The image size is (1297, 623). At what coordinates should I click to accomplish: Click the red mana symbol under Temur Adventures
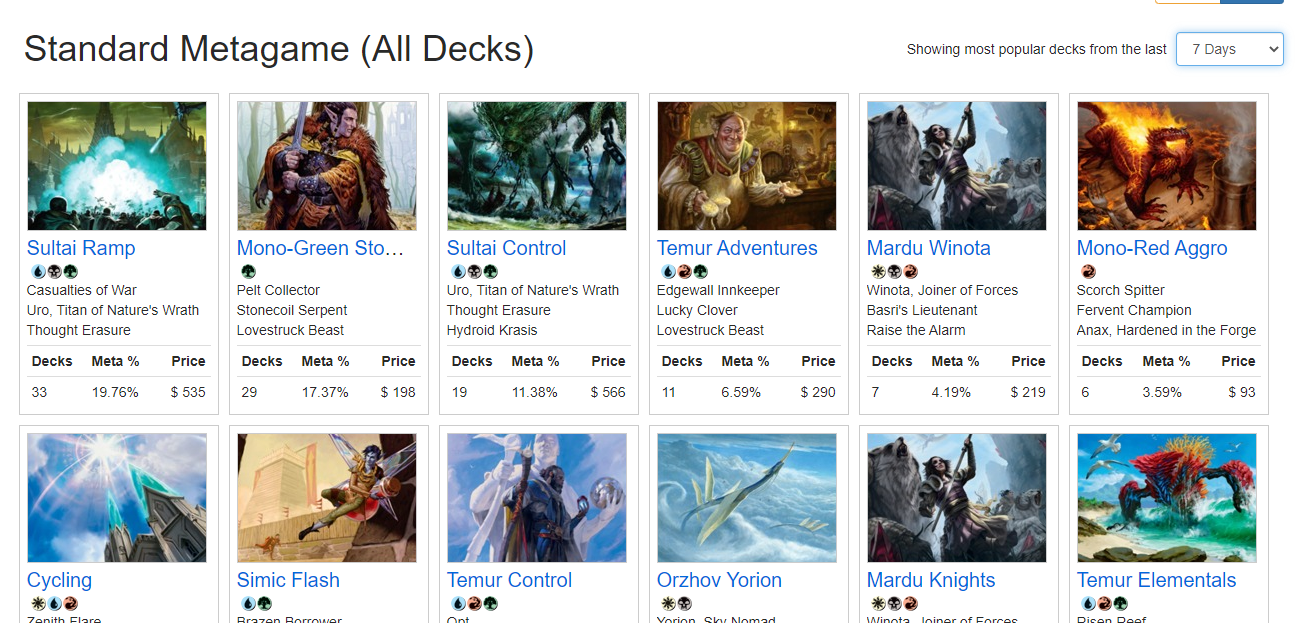point(684,271)
